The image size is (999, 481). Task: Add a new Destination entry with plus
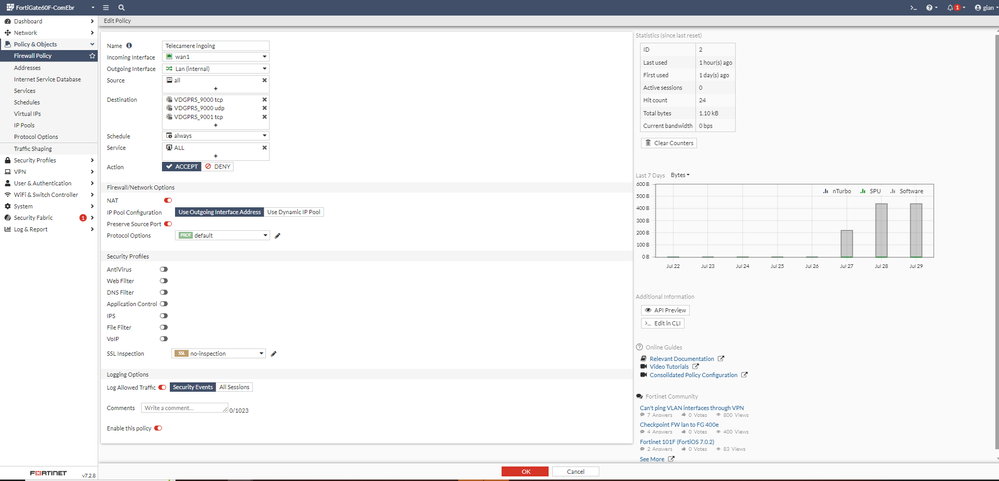coord(215,126)
